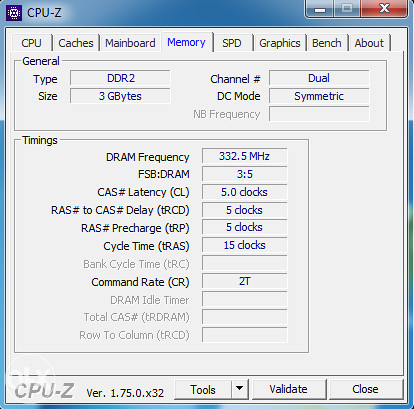The height and width of the screenshot is (409, 414).
Task: Open the CPU tab
Action: [x=32, y=43]
